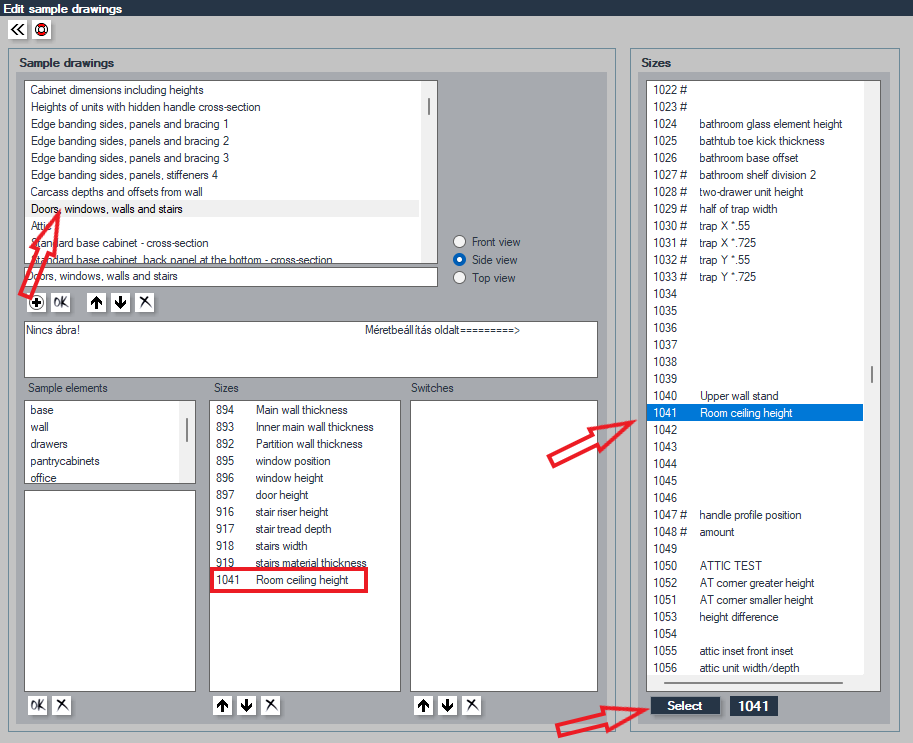The height and width of the screenshot is (743, 913).
Task: Choose 'Doors, windows, walls and stairs' drawing
Action: pos(223,209)
